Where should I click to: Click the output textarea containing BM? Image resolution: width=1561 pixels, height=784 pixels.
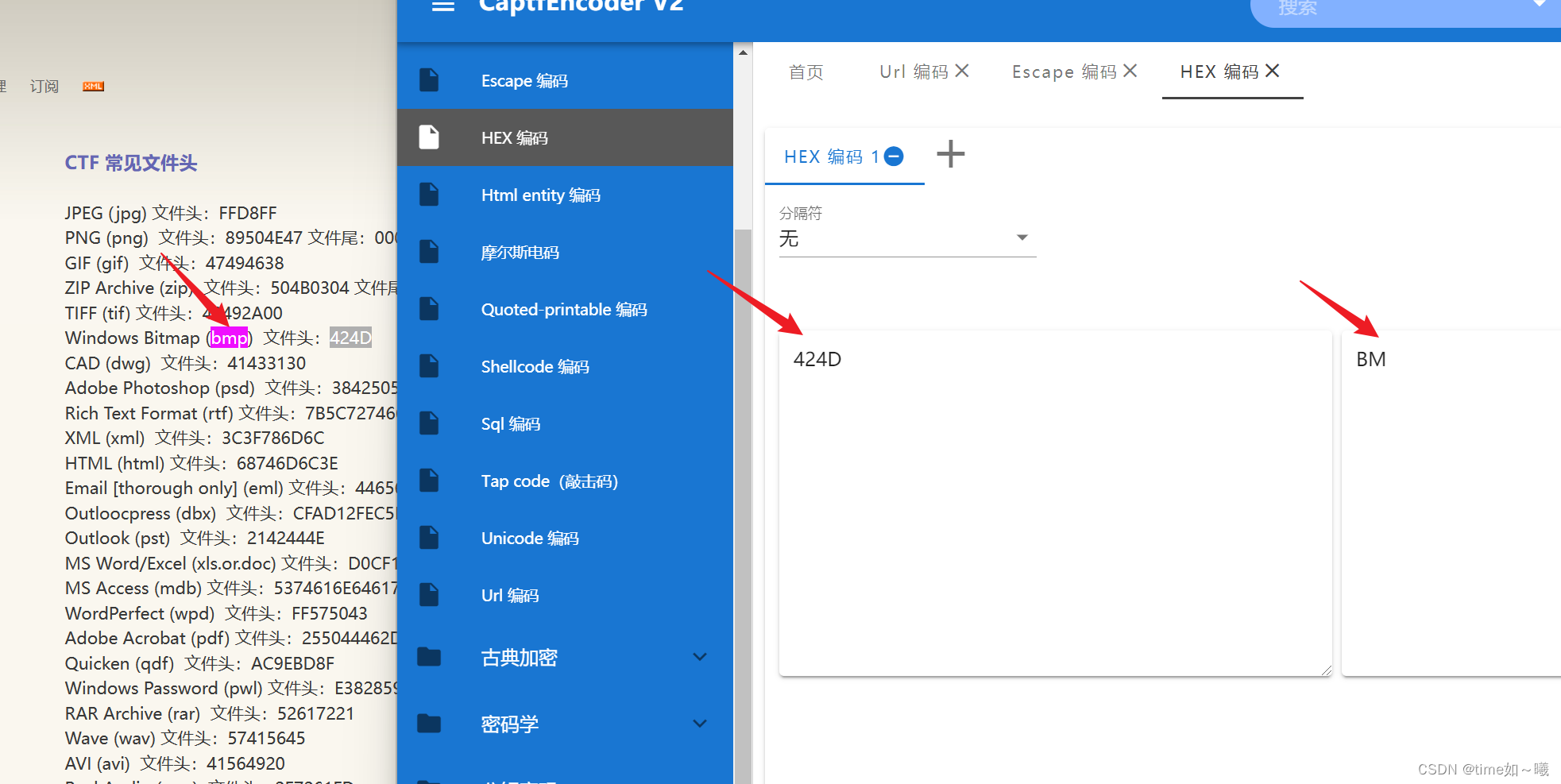click(x=1451, y=504)
